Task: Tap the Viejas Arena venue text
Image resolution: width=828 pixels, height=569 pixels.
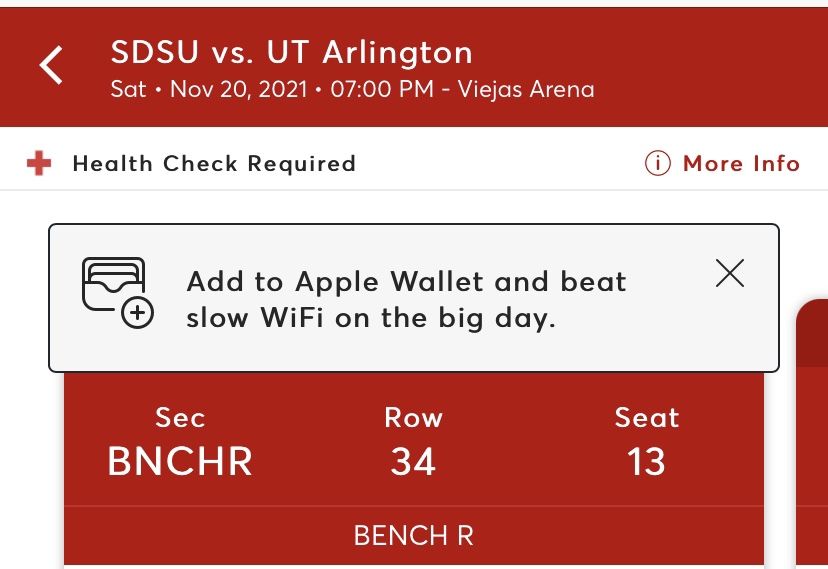Action: pos(526,89)
